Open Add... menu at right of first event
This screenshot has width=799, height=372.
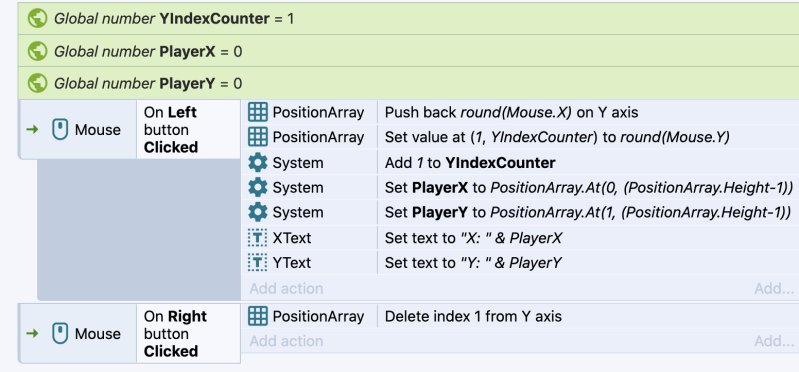774,288
